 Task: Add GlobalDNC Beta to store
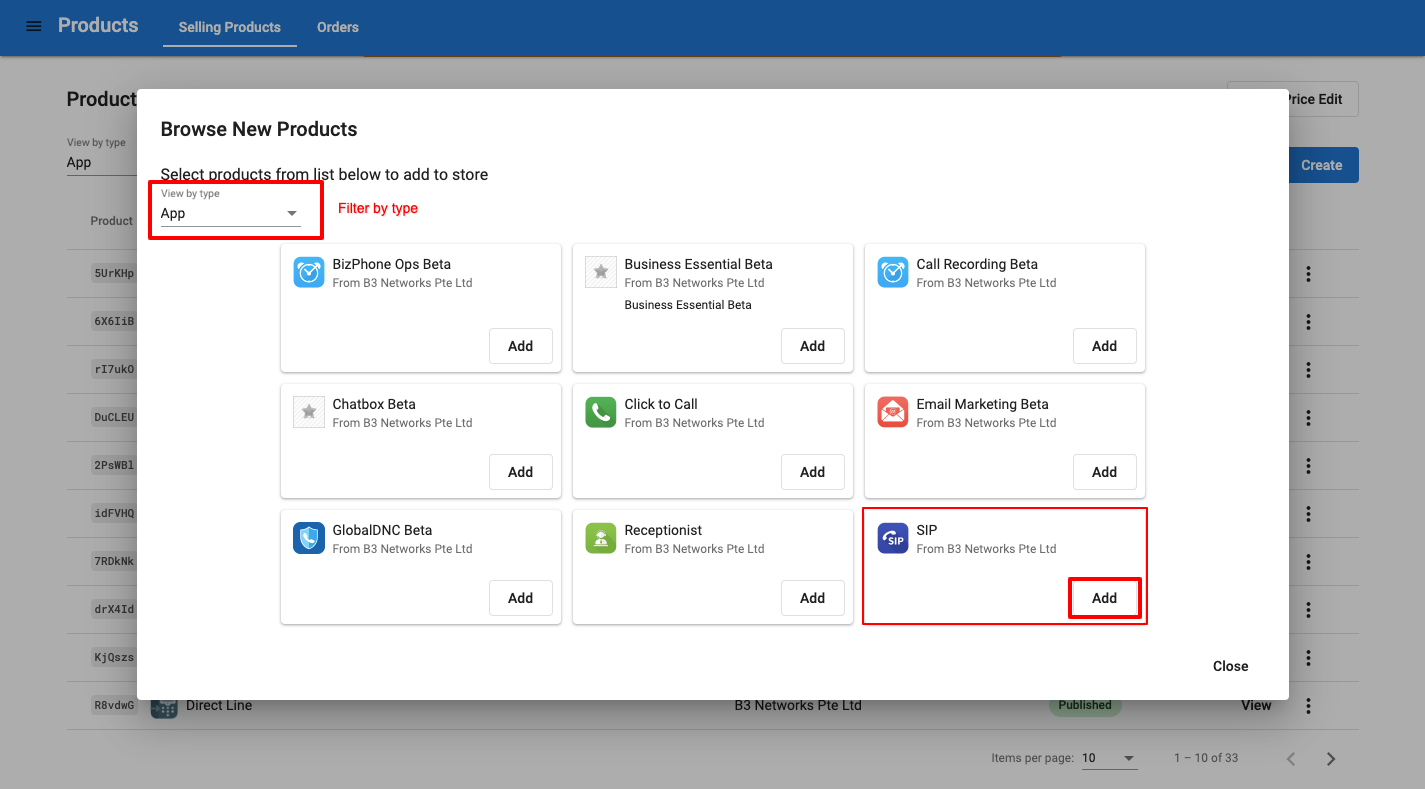click(x=521, y=598)
